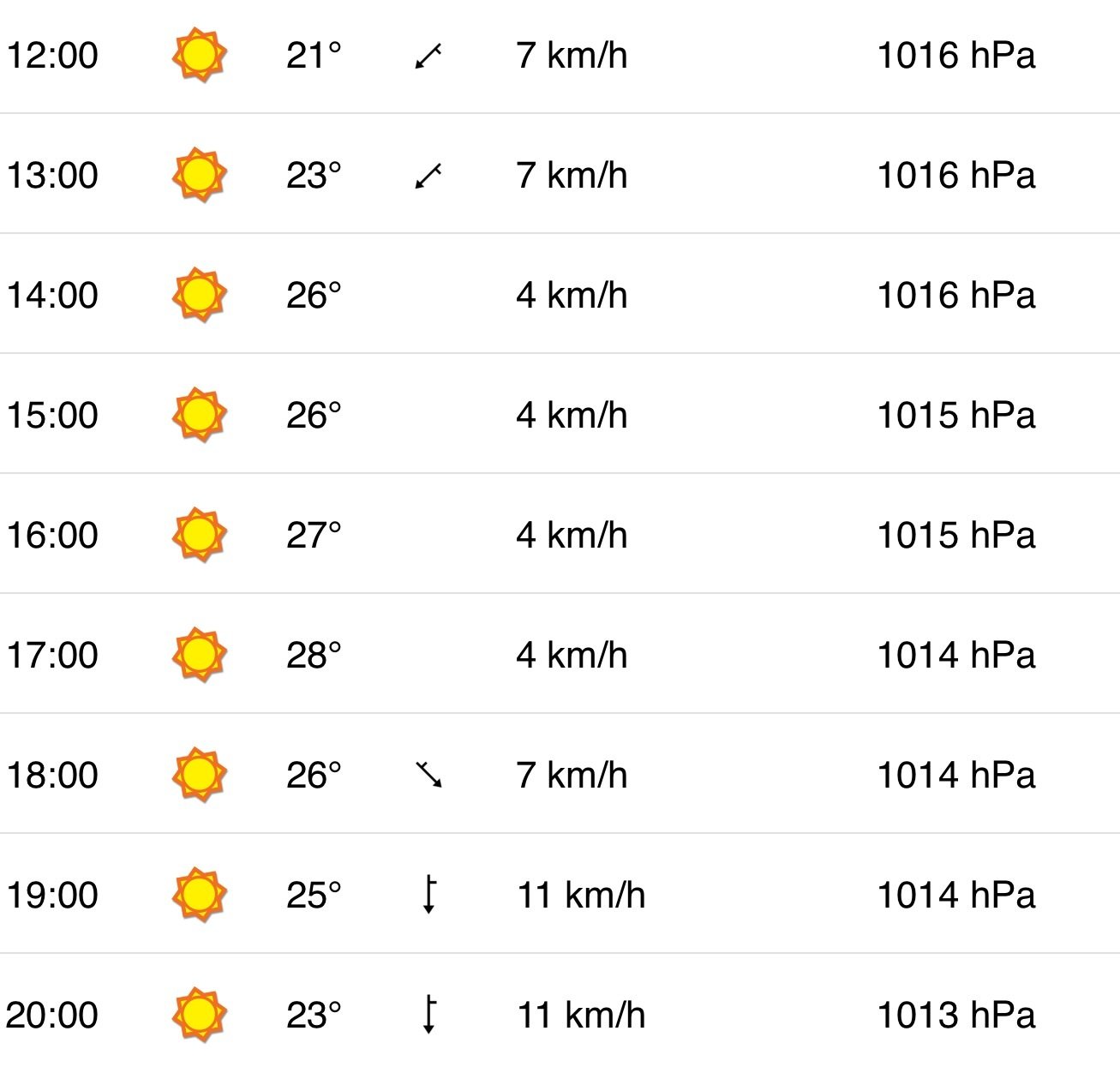Click the wind arrow in 20:00 row
The height and width of the screenshot is (1067, 1120).
click(x=429, y=1015)
